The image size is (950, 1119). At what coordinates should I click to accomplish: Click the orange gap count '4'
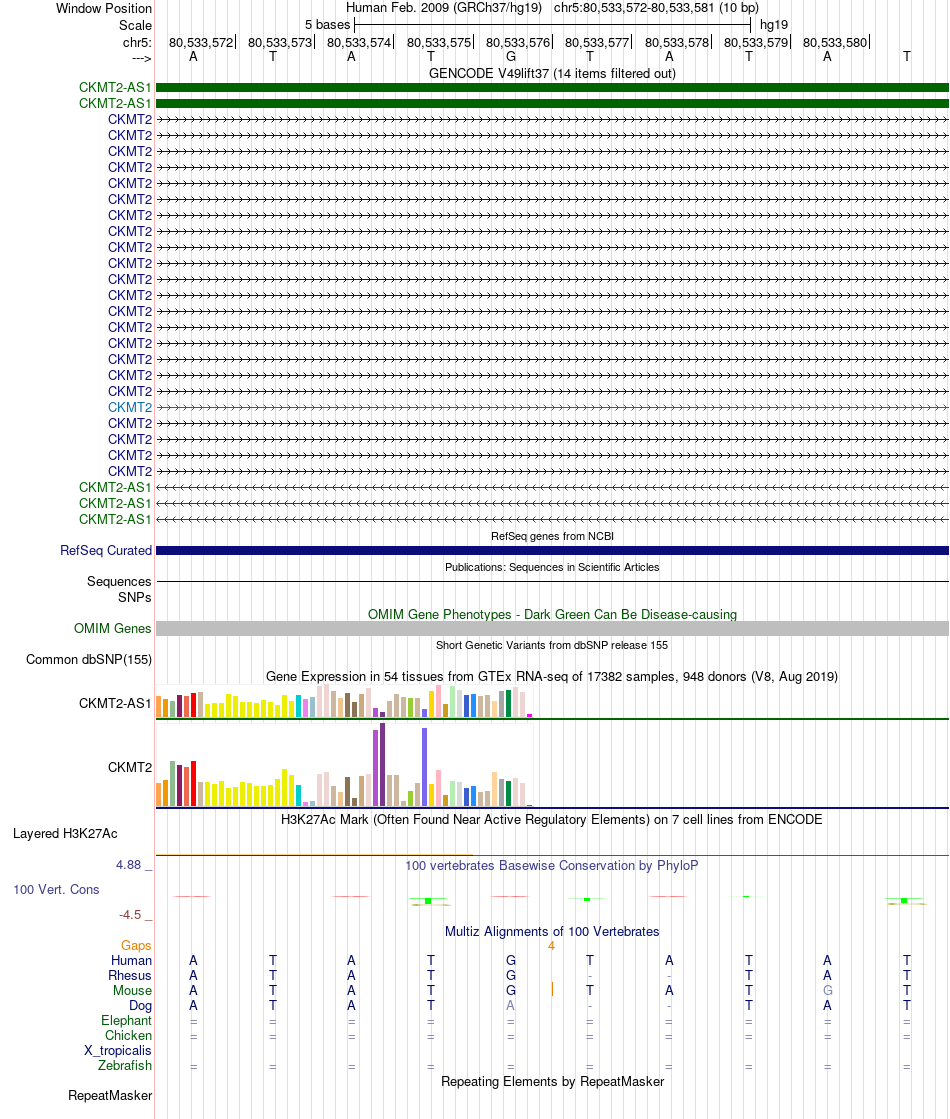[x=551, y=946]
